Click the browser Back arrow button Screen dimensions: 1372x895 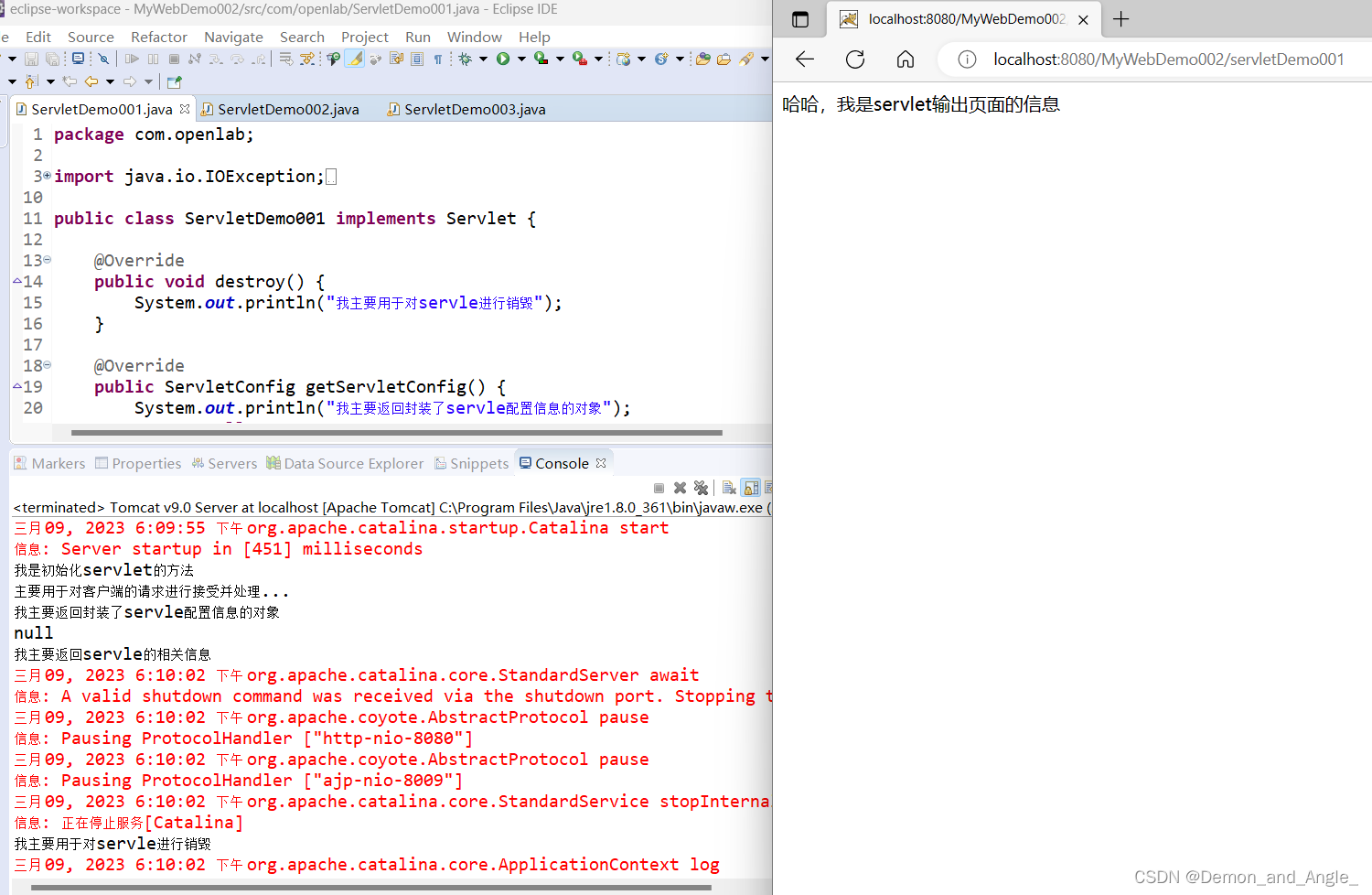pyautogui.click(x=805, y=59)
